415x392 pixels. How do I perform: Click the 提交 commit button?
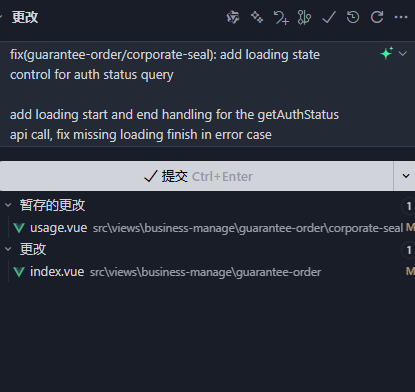pyautogui.click(x=197, y=176)
